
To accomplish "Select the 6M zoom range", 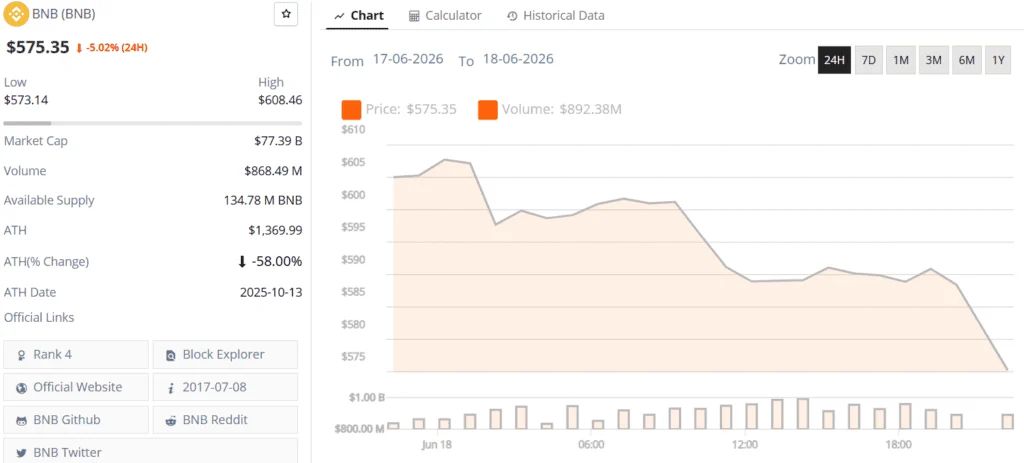I will click(967, 60).
